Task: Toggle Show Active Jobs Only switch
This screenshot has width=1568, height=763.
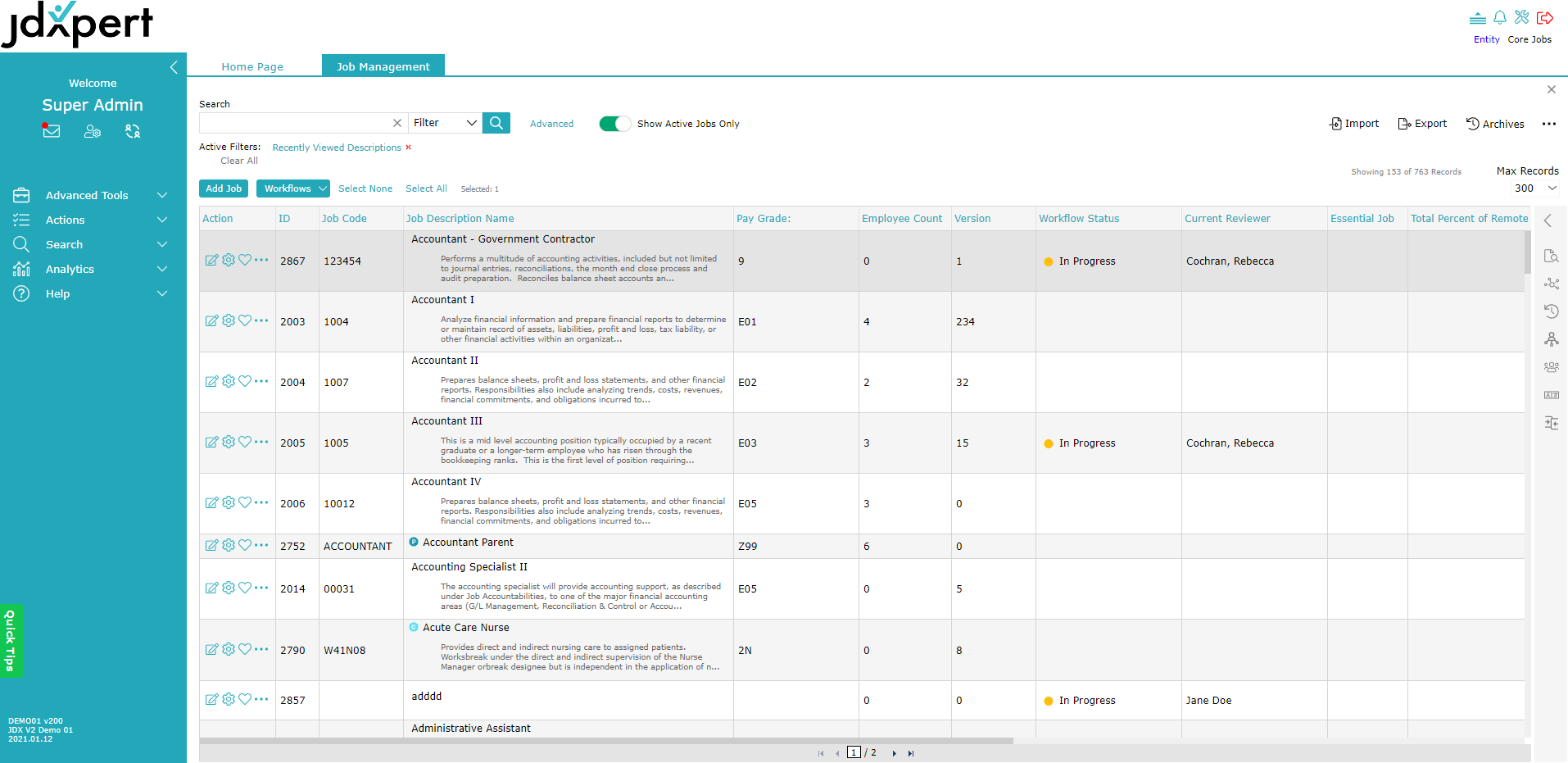Action: pos(614,124)
